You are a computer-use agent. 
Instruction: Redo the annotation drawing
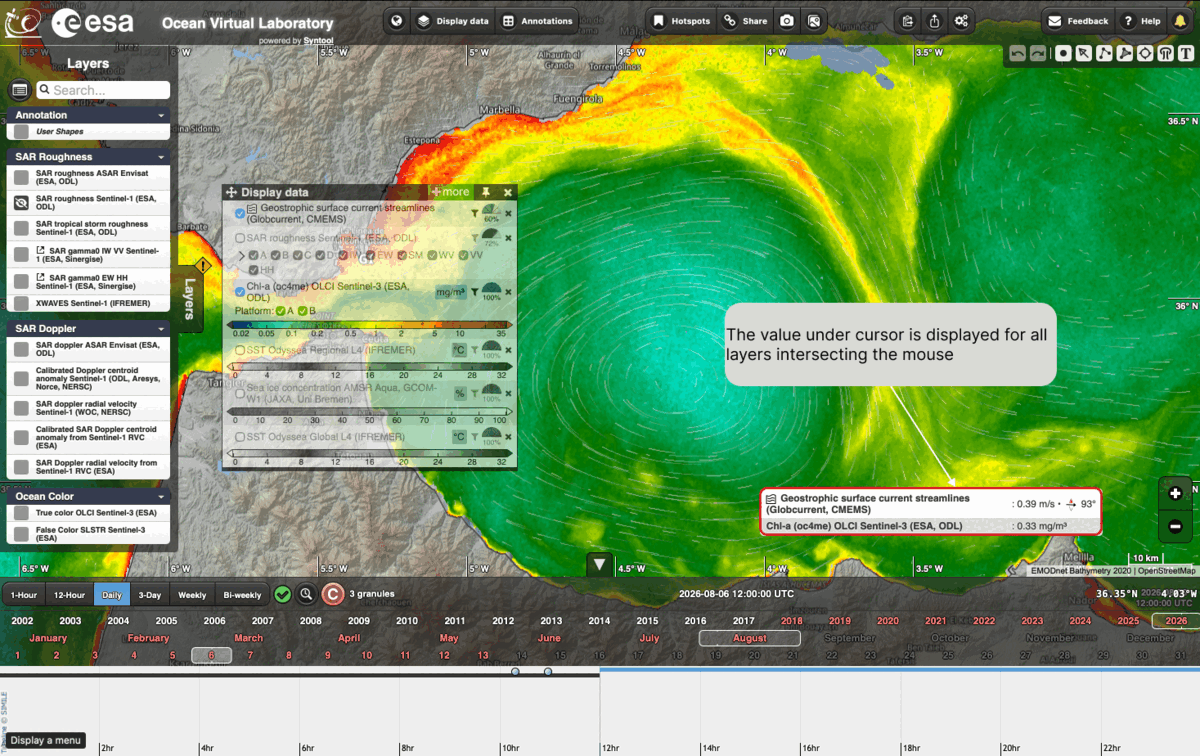[x=1039, y=54]
